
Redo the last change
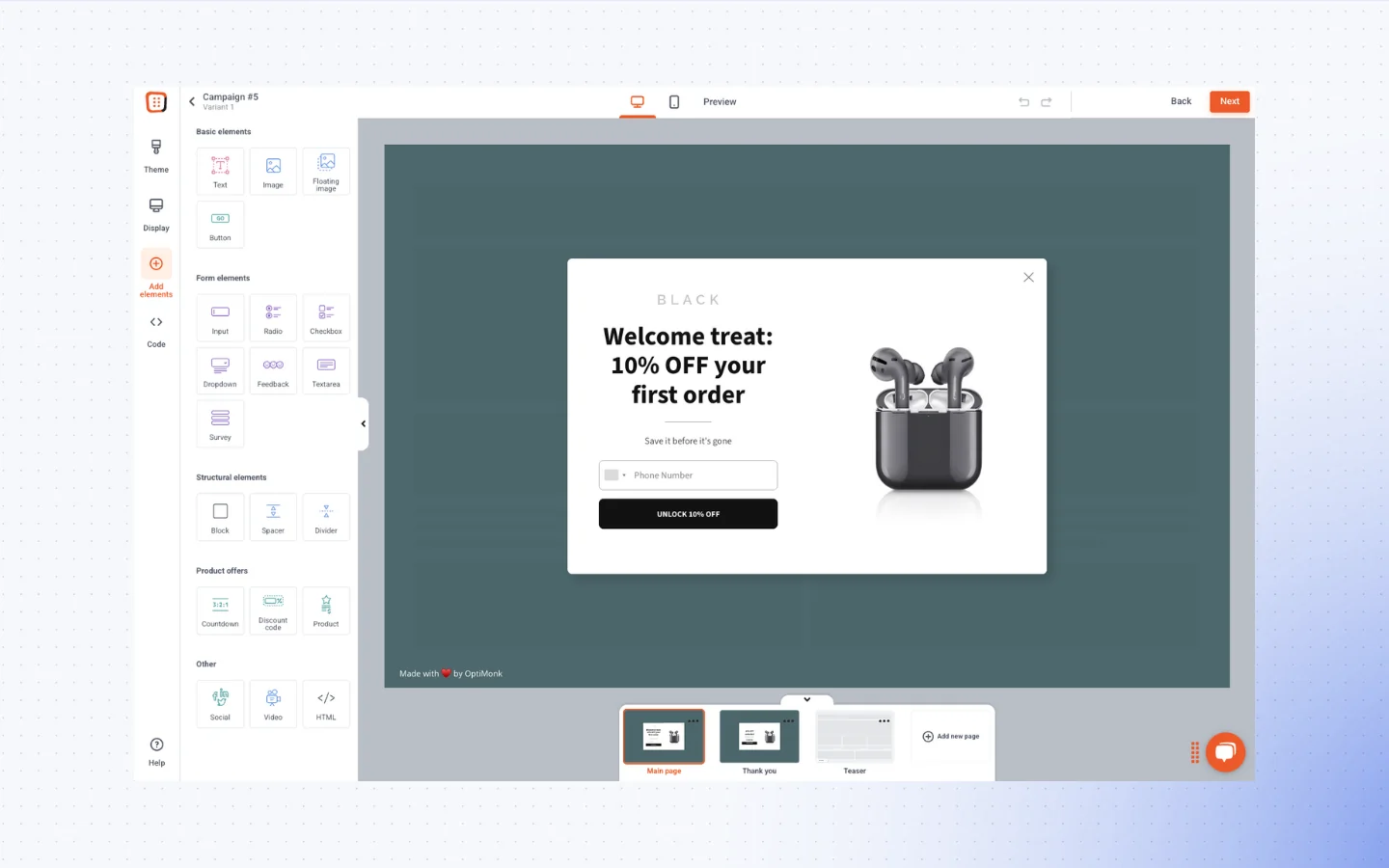pyautogui.click(x=1047, y=102)
